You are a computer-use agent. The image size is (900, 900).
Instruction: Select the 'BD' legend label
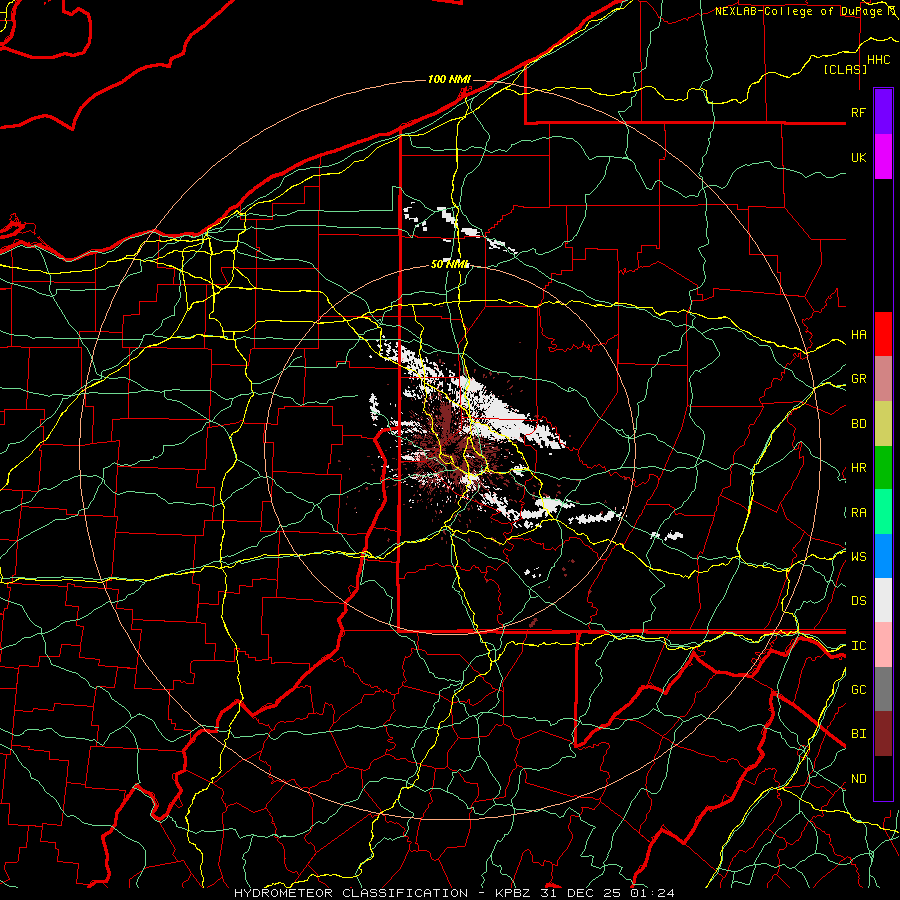coord(858,424)
